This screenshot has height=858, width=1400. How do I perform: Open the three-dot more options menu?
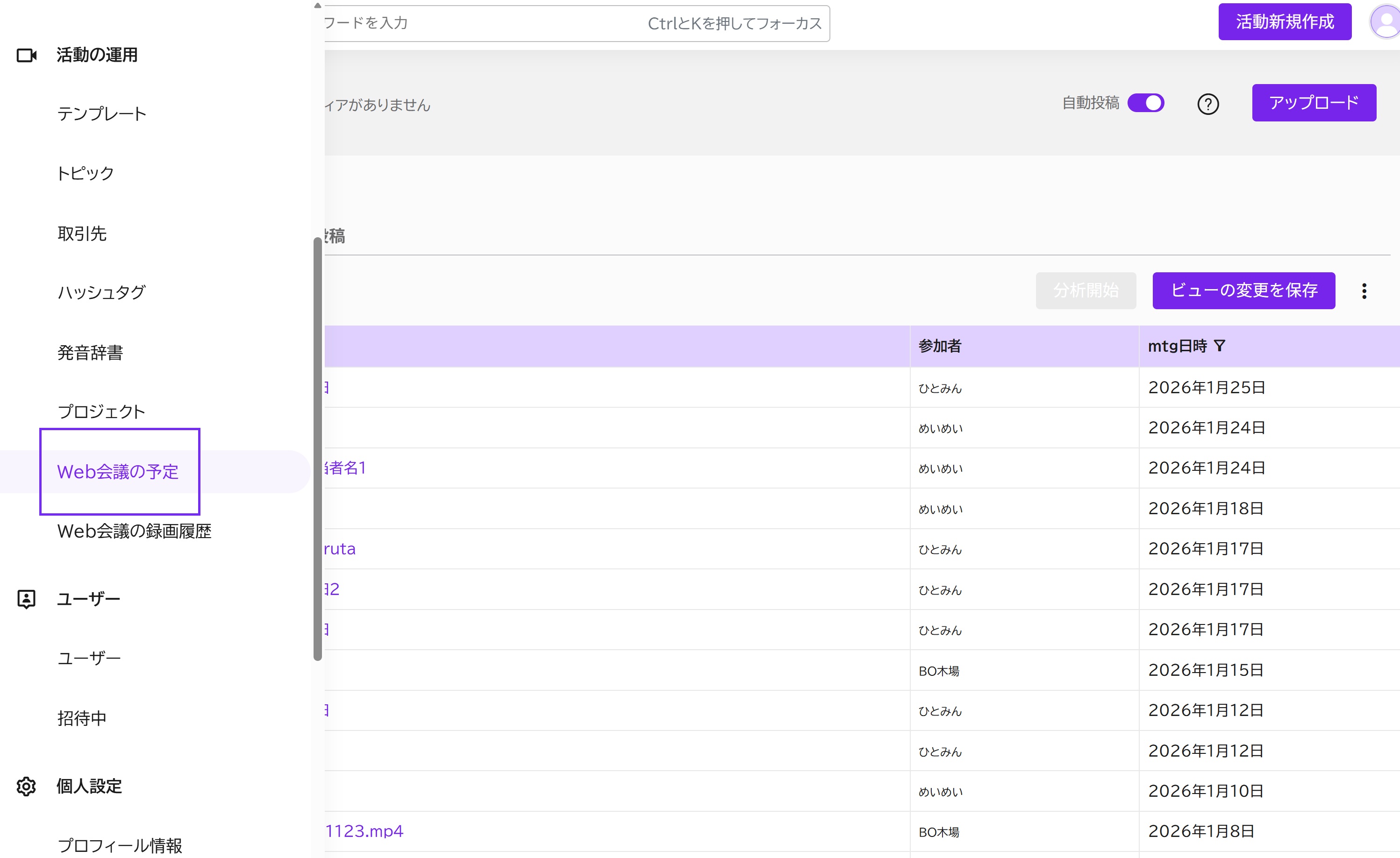pyautogui.click(x=1364, y=291)
